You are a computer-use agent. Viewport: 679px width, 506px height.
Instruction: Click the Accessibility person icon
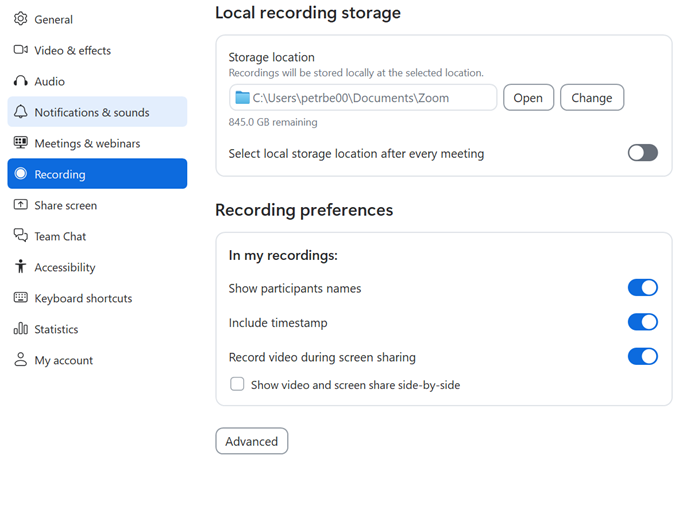click(x=20, y=267)
